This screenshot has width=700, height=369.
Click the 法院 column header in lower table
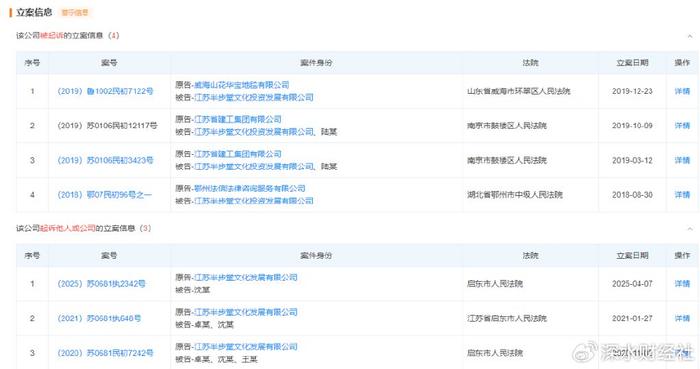tap(530, 256)
